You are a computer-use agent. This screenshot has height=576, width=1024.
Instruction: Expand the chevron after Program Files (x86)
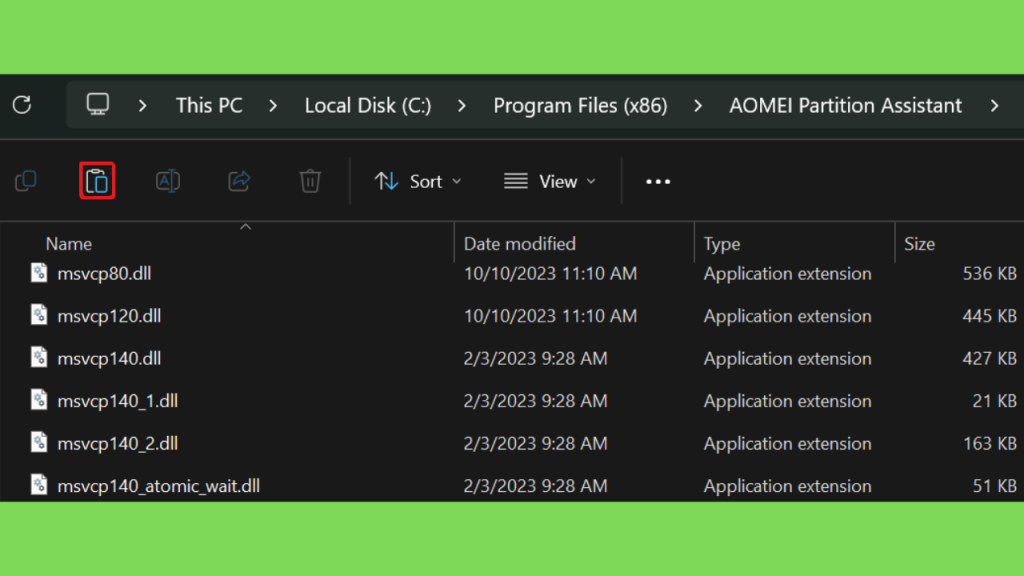coord(697,105)
